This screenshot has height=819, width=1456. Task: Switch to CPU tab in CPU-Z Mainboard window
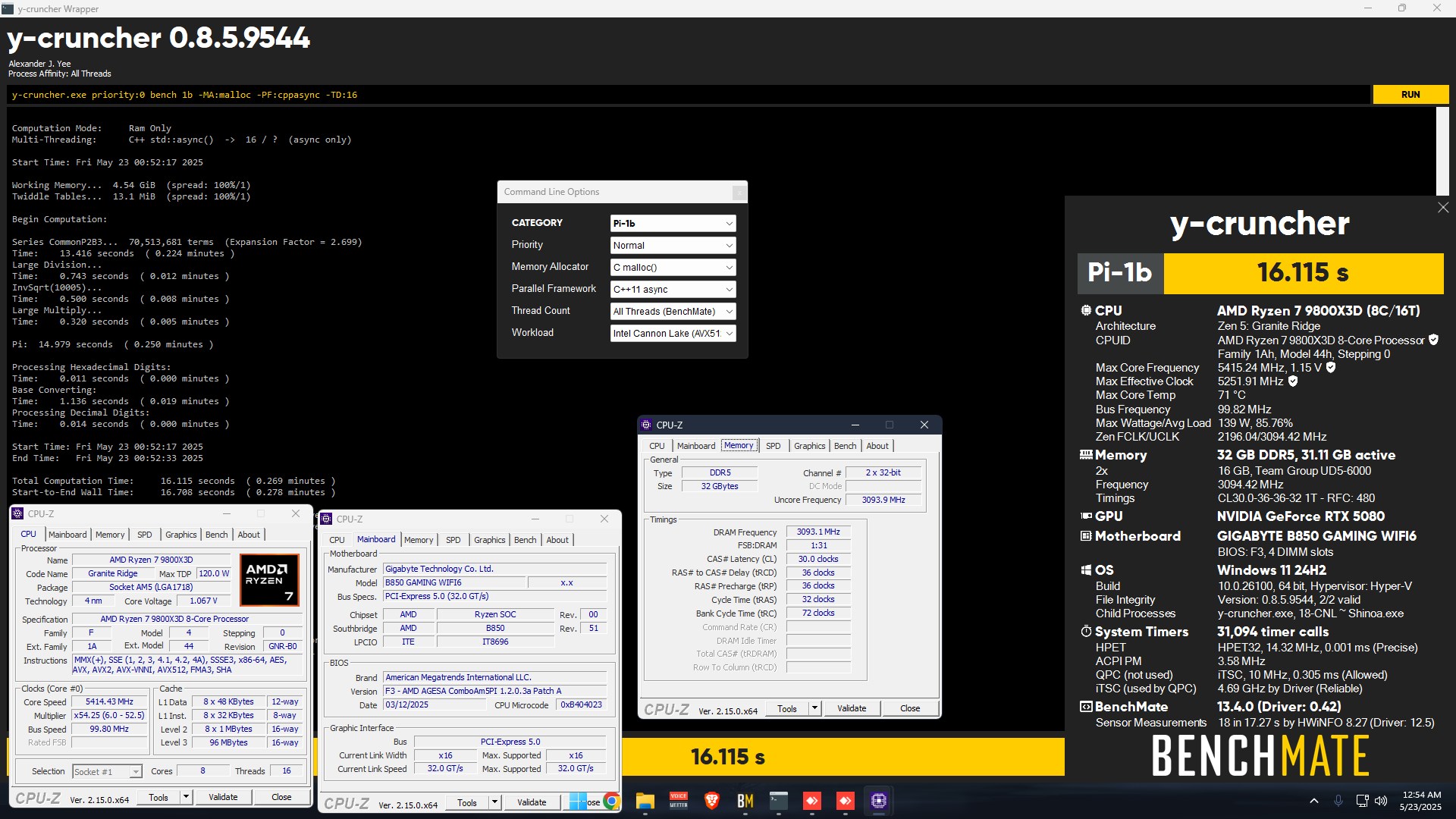click(x=337, y=540)
